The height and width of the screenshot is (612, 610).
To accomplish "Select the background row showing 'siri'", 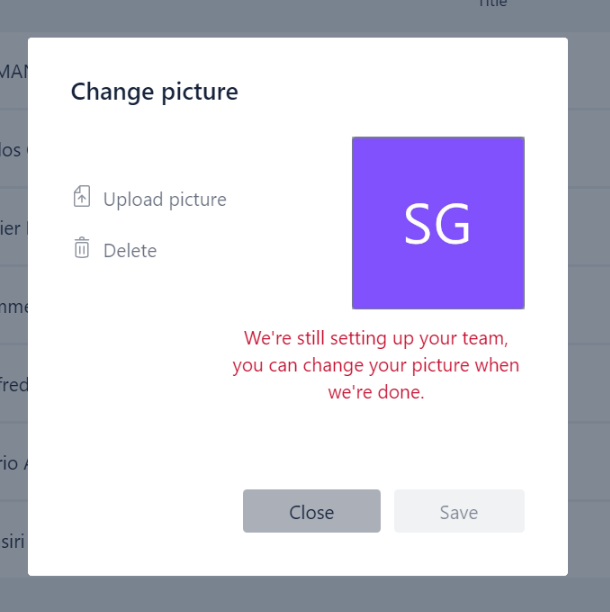I will coord(14,541).
